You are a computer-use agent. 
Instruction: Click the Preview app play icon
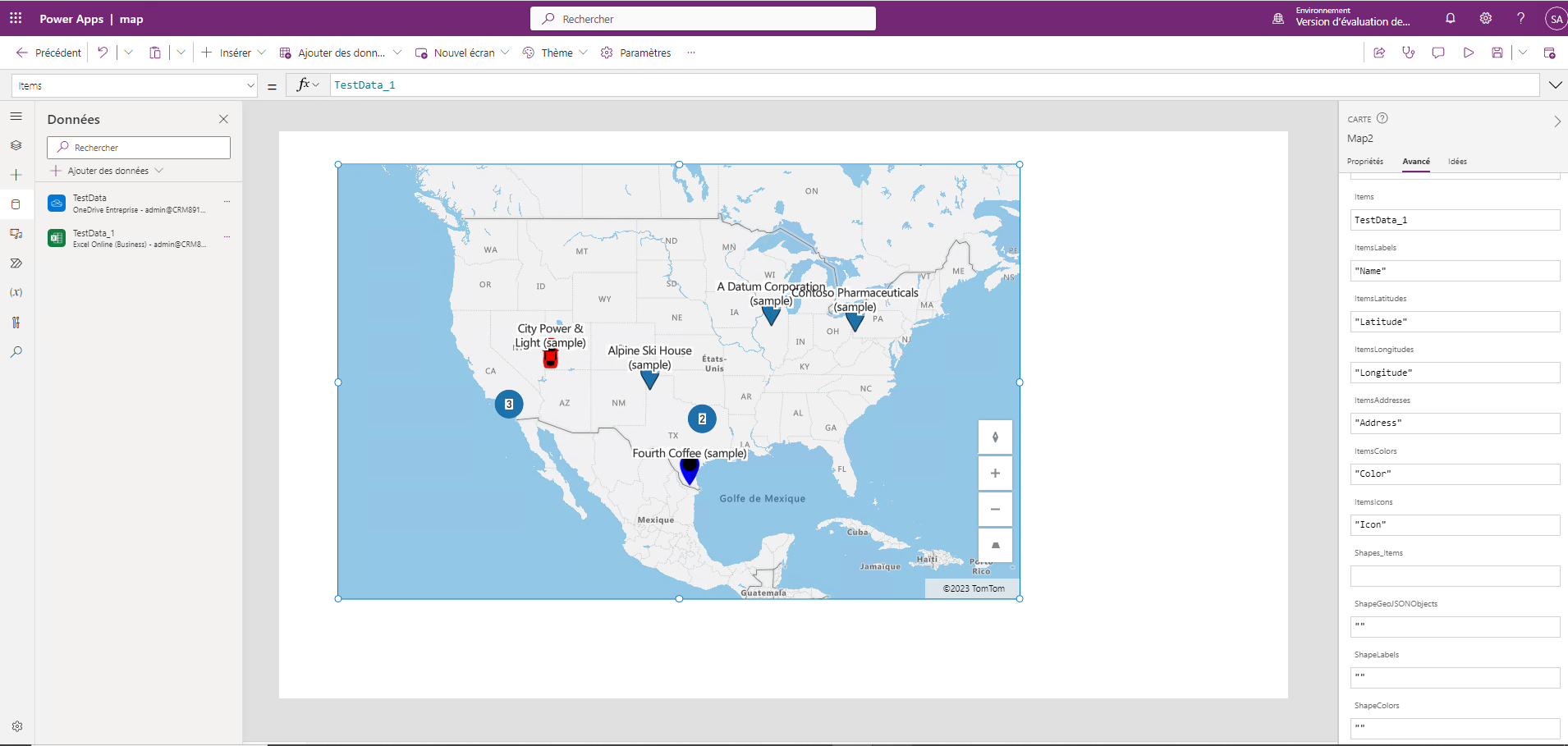(x=1468, y=53)
